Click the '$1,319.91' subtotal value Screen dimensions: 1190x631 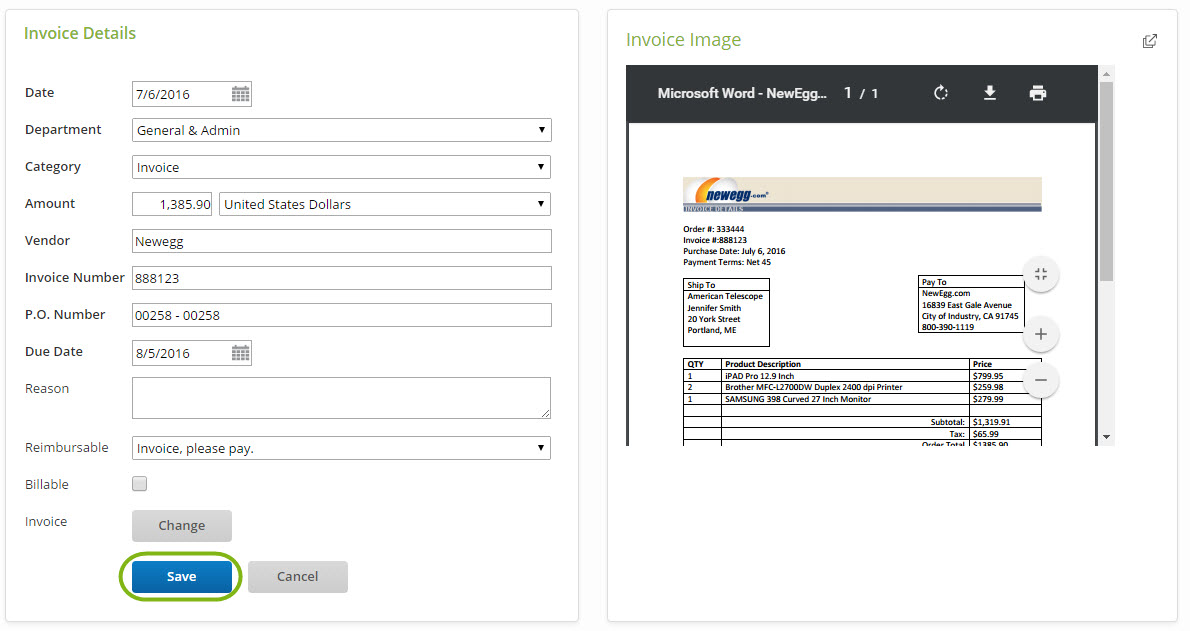(x=991, y=422)
